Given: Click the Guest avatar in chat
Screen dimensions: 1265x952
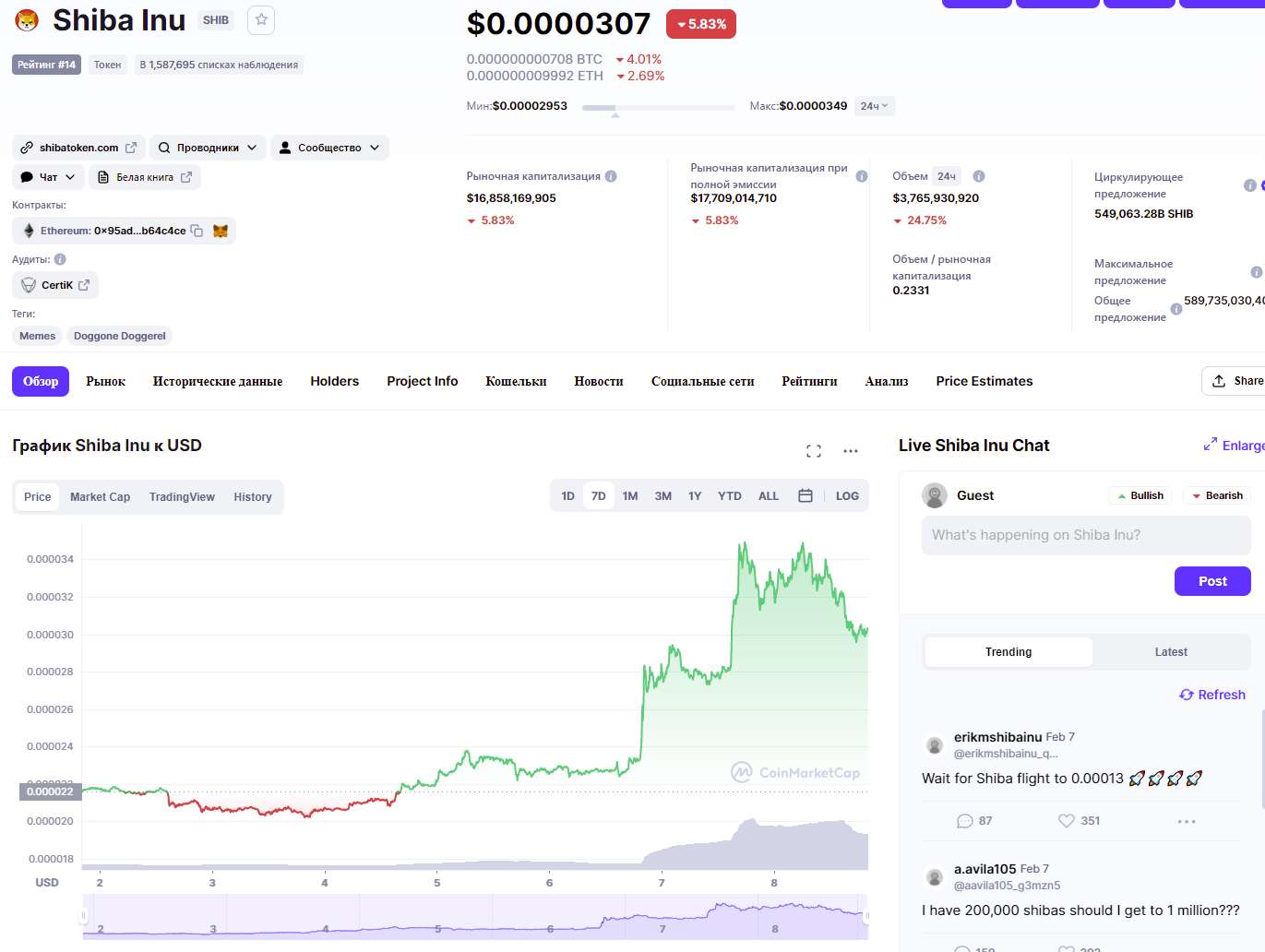Looking at the screenshot, I should point(935,495).
